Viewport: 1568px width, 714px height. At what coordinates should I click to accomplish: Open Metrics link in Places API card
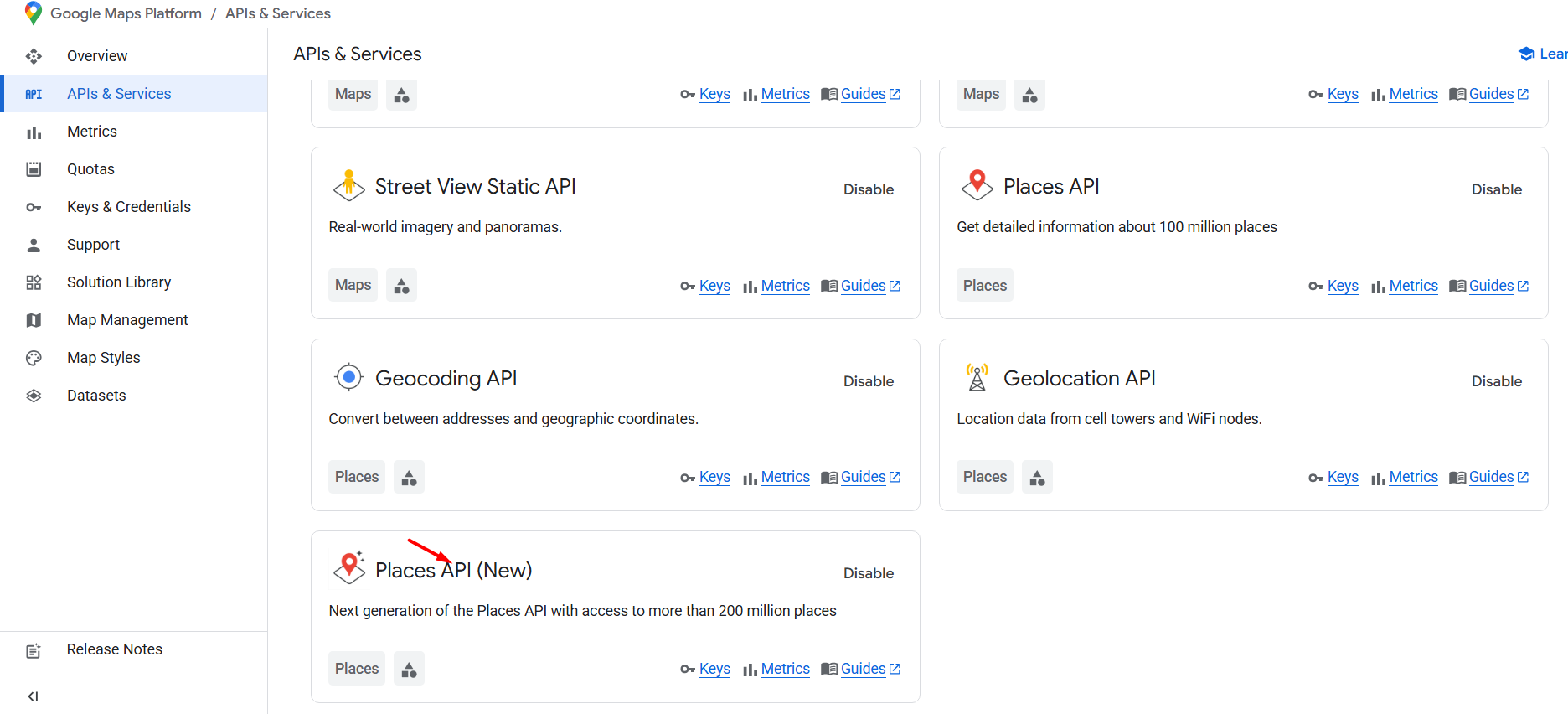pos(1413,286)
